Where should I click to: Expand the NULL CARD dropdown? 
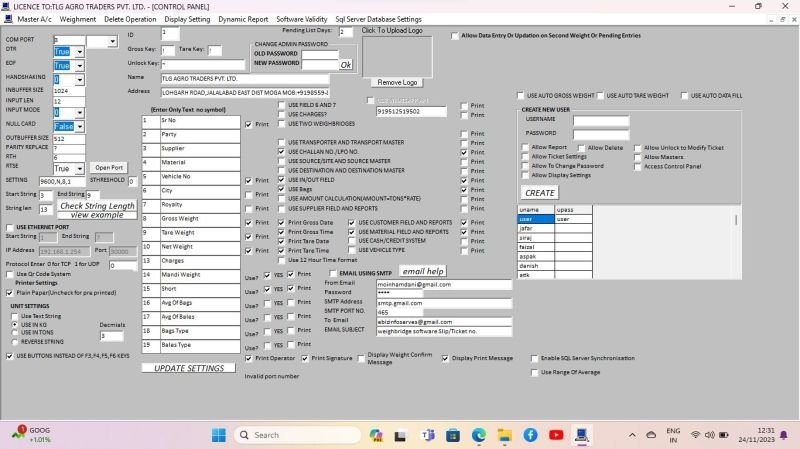pyautogui.click(x=80, y=127)
